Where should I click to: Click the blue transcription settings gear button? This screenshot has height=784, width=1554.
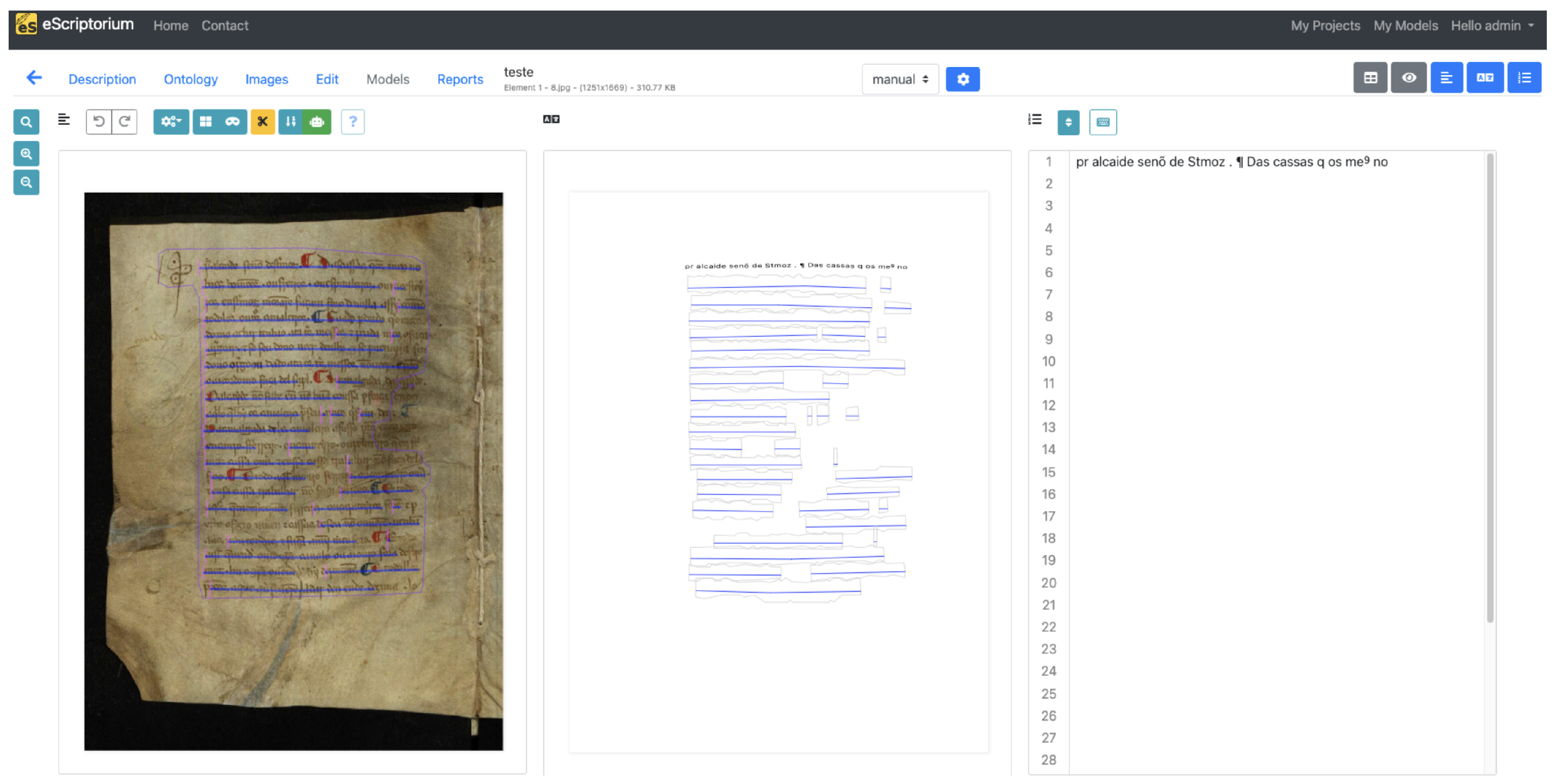click(x=962, y=79)
